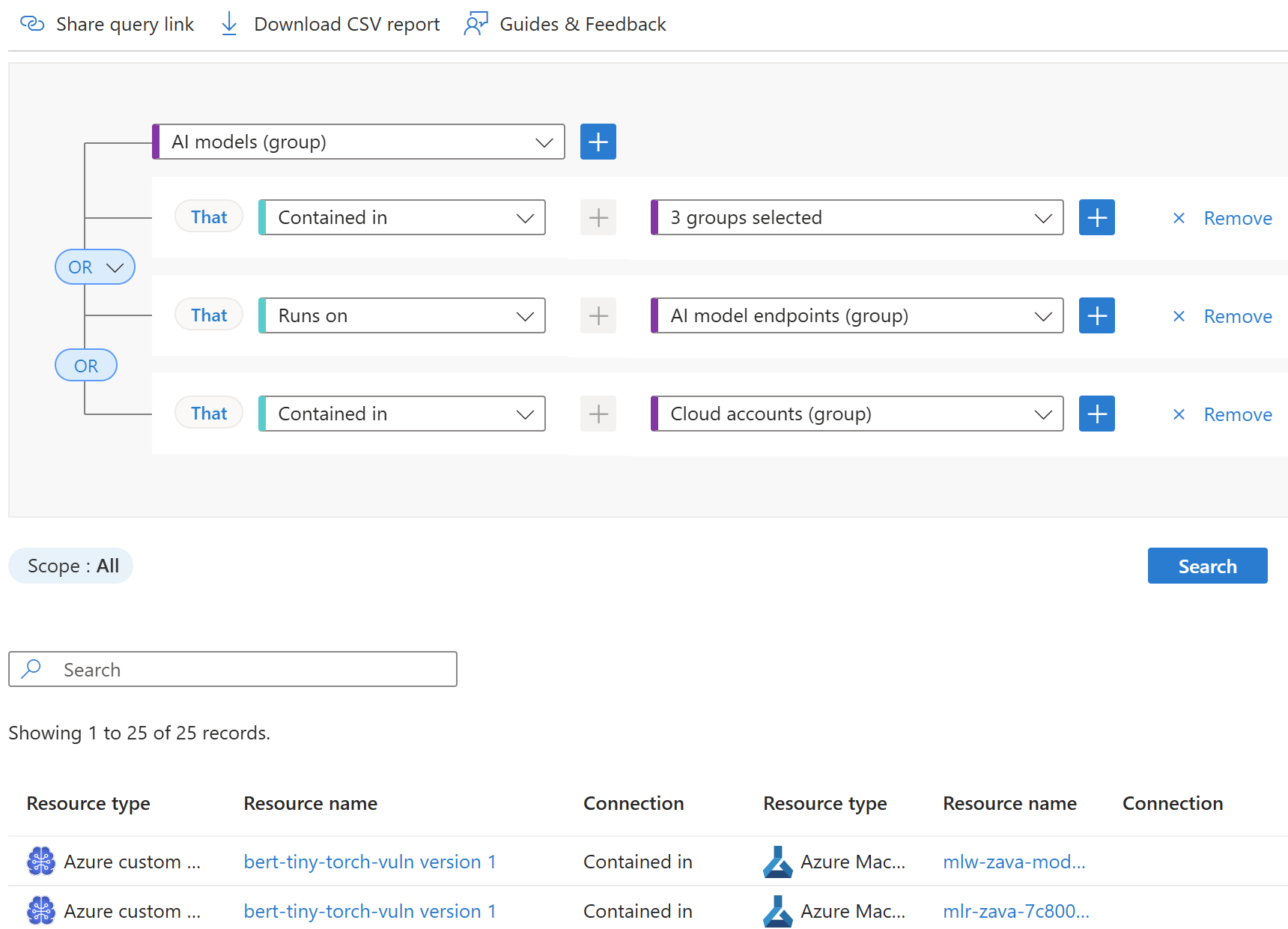Click blue plus next to AI model endpoints
Screen dimensions: 1288x929
coord(1097,315)
